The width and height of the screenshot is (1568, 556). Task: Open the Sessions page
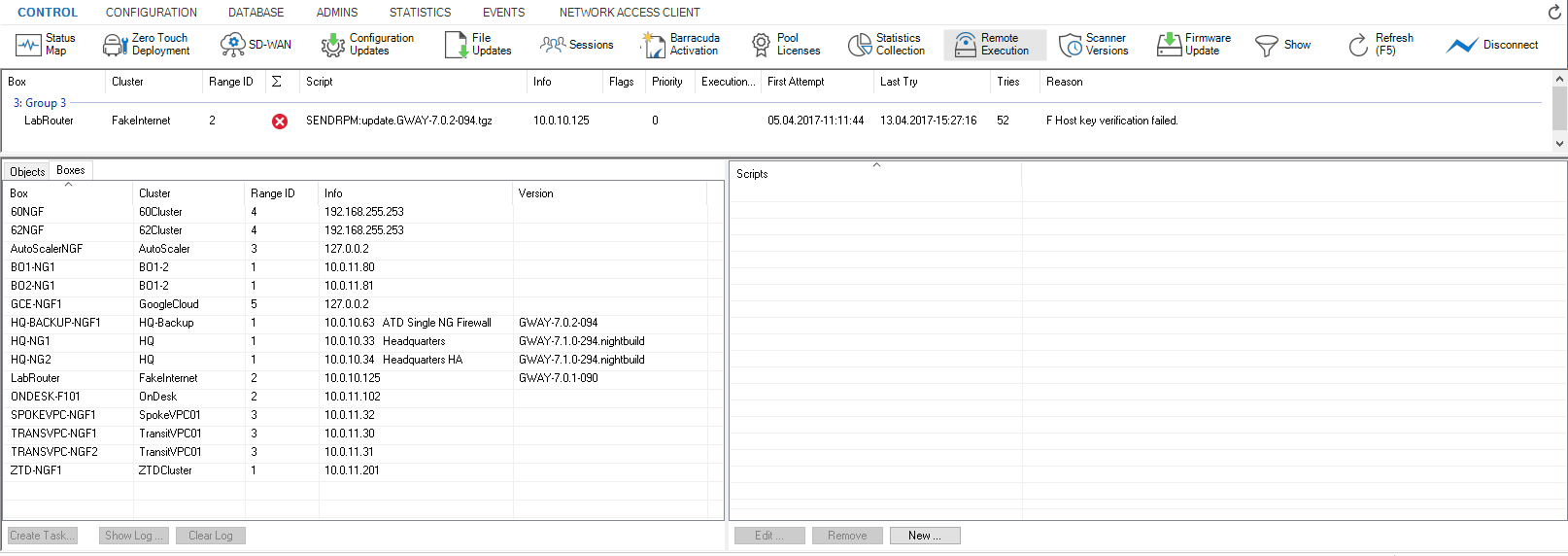pyautogui.click(x=577, y=45)
